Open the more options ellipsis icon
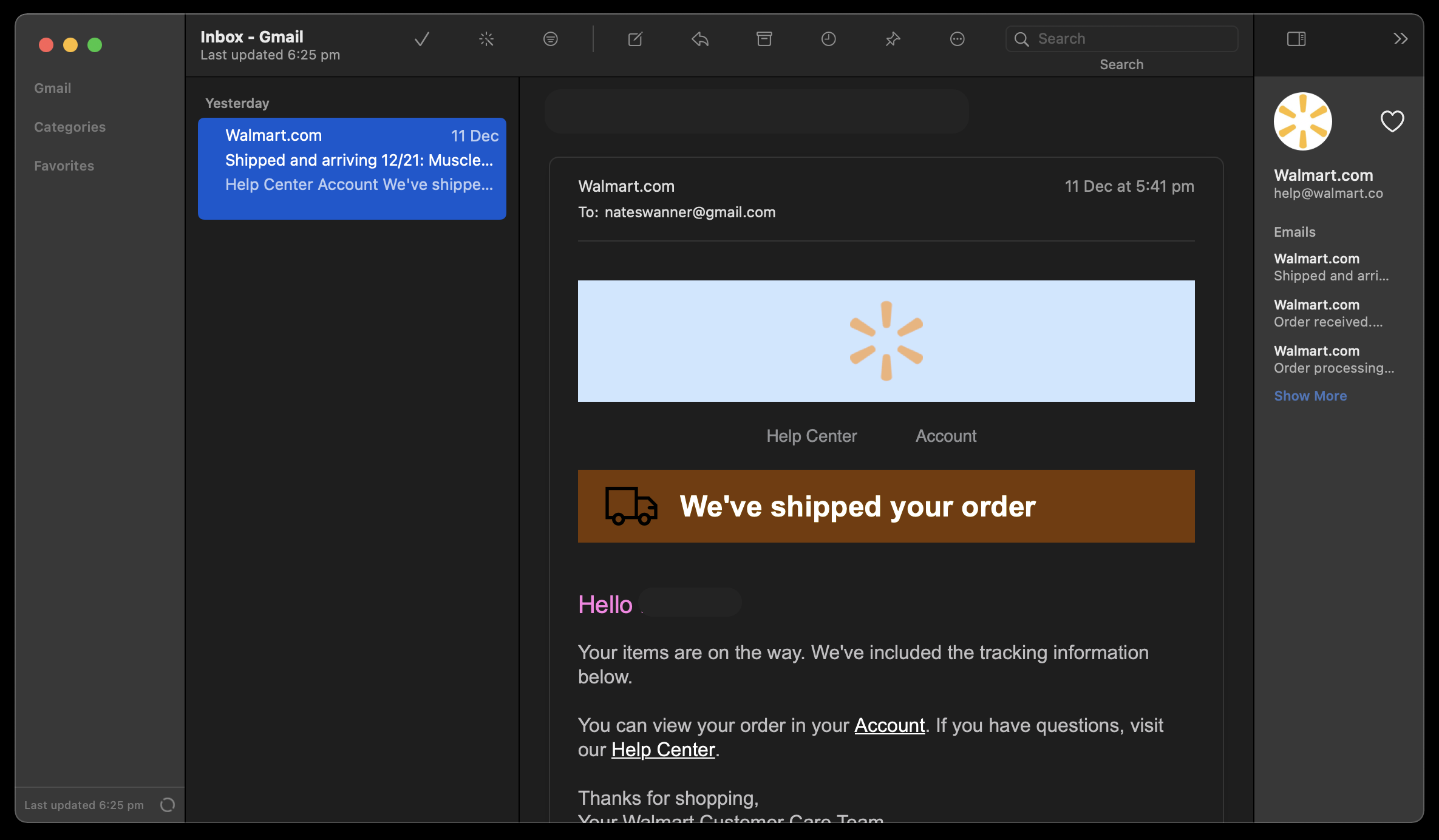The height and width of the screenshot is (840, 1439). [x=958, y=39]
